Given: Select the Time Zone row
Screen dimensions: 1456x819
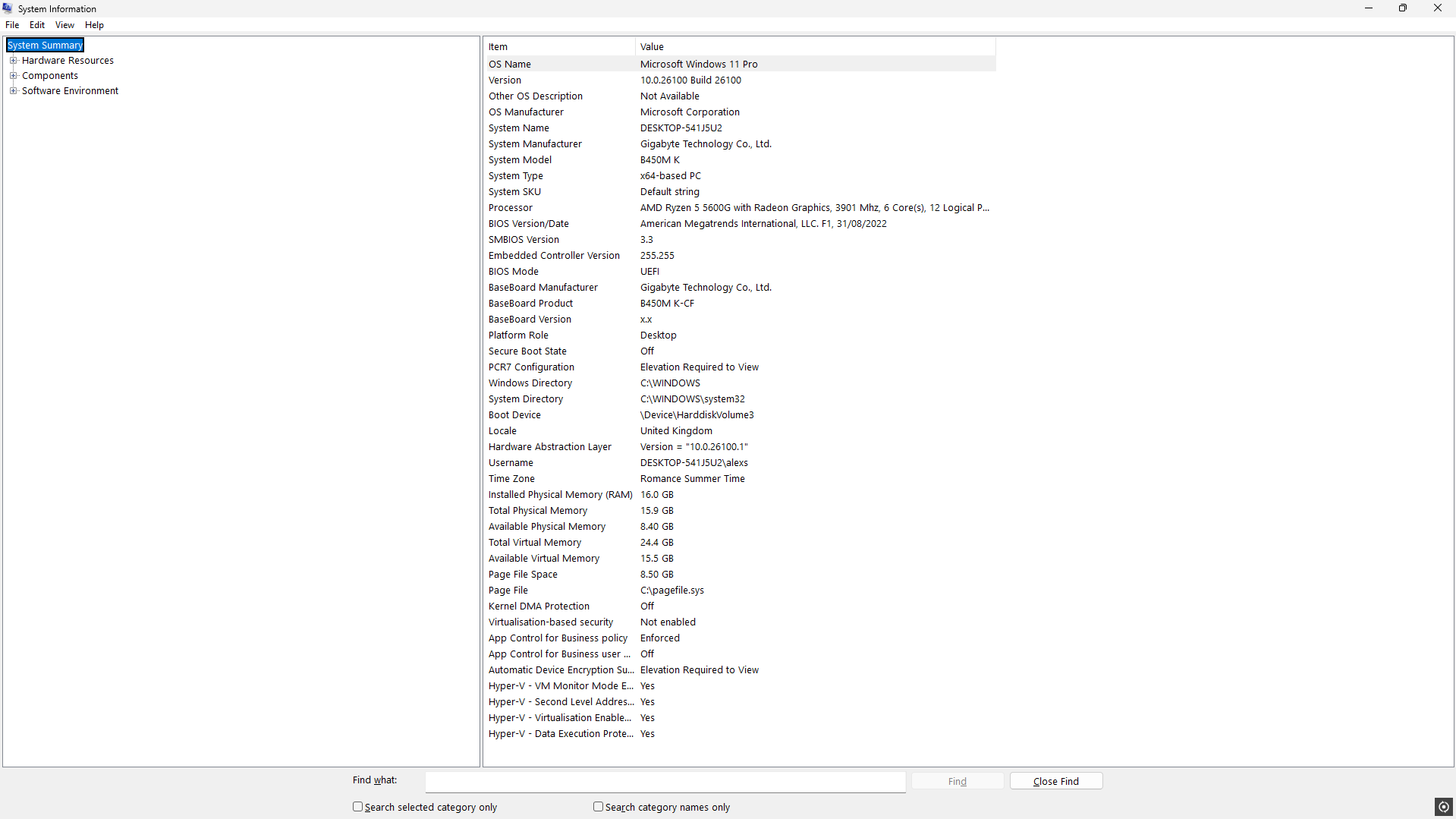Looking at the screenshot, I should [741, 479].
